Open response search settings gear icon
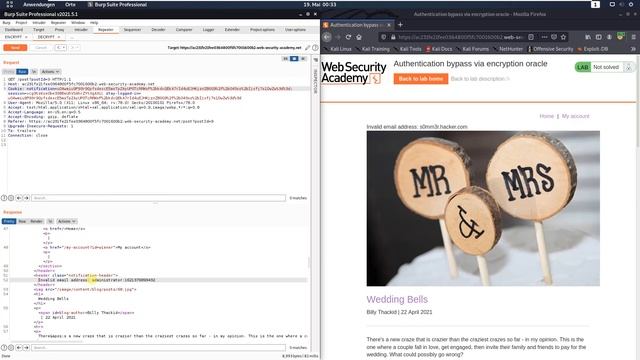 (11, 348)
